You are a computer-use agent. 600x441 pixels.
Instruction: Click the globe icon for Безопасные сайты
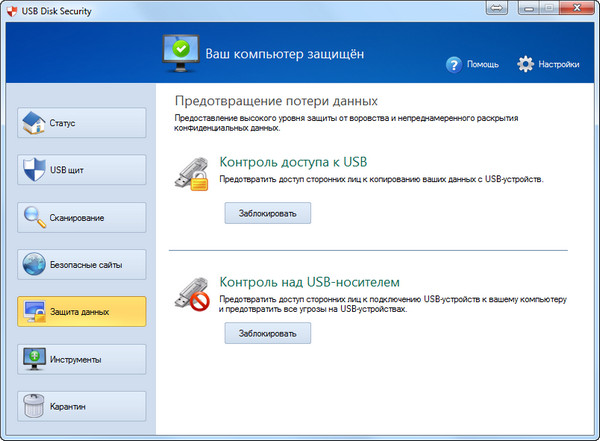34,264
